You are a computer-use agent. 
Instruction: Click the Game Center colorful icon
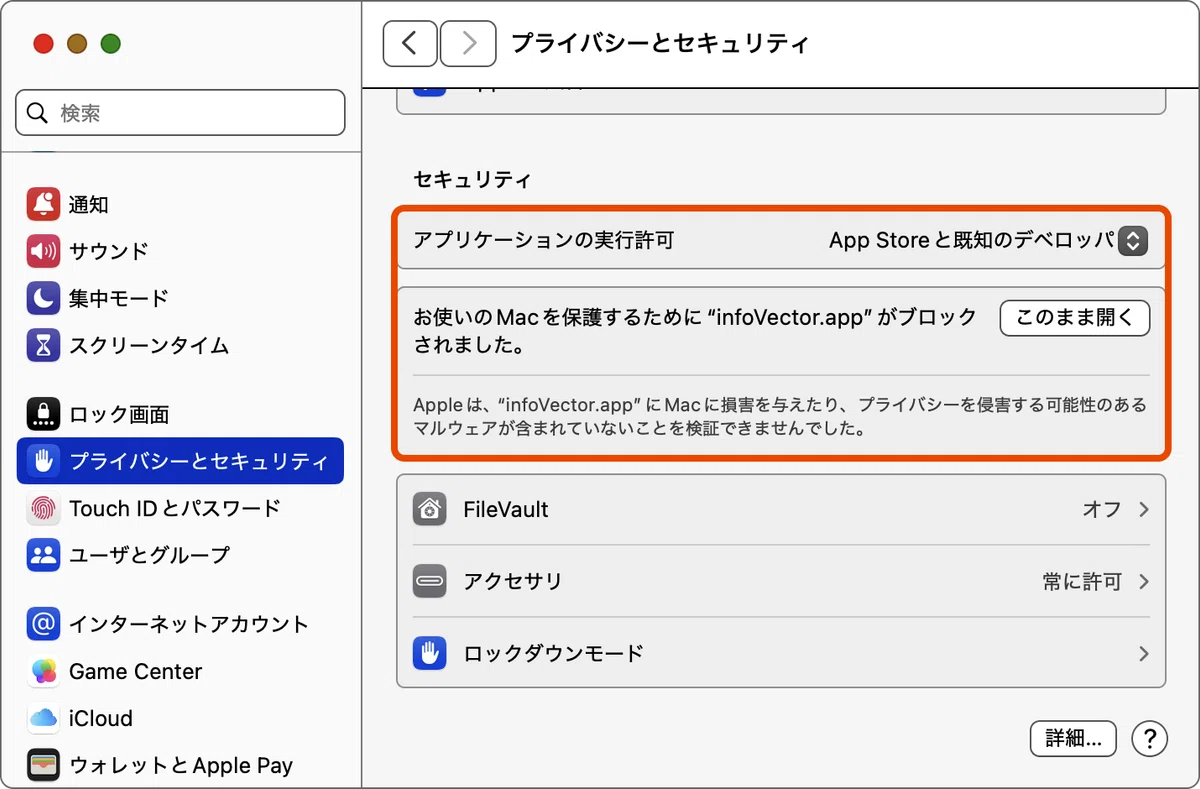tap(43, 671)
